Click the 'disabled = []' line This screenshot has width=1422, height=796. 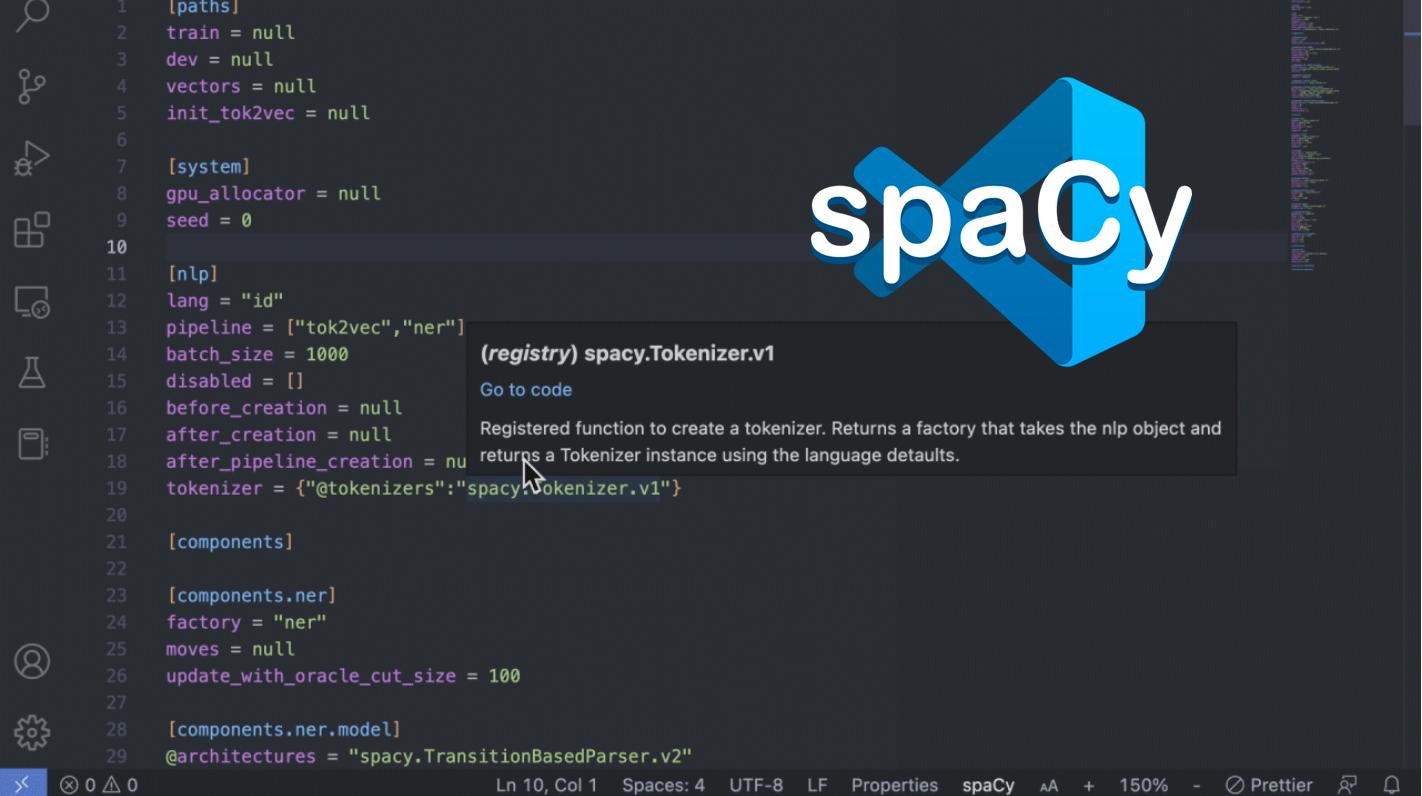tap(235, 381)
